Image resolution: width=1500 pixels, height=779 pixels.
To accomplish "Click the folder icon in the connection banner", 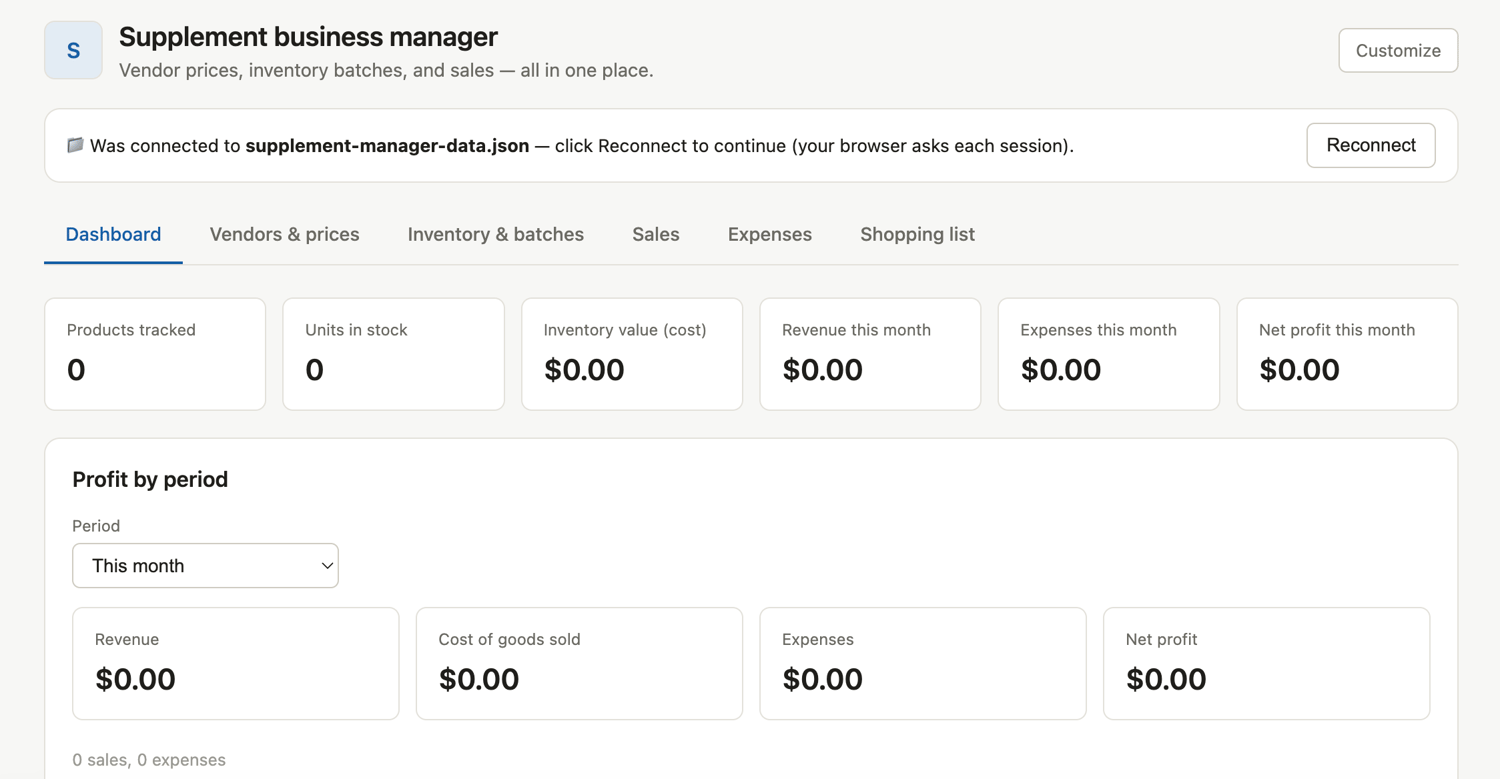I will [75, 145].
